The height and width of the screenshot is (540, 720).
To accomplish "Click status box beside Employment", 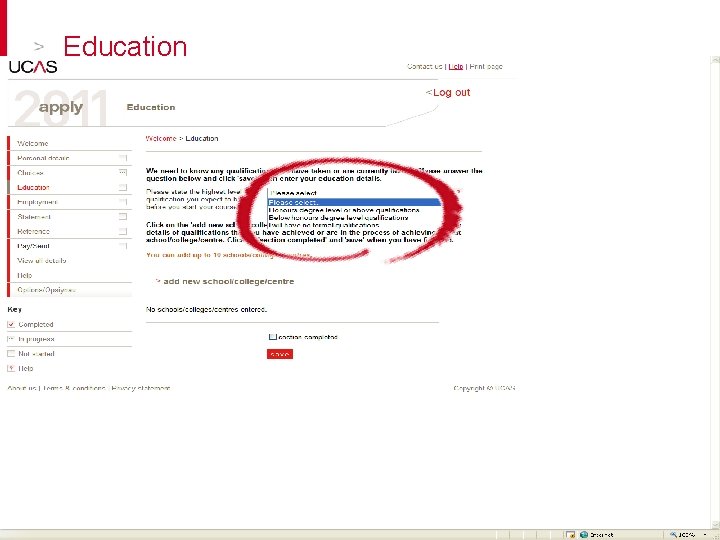I will [123, 202].
